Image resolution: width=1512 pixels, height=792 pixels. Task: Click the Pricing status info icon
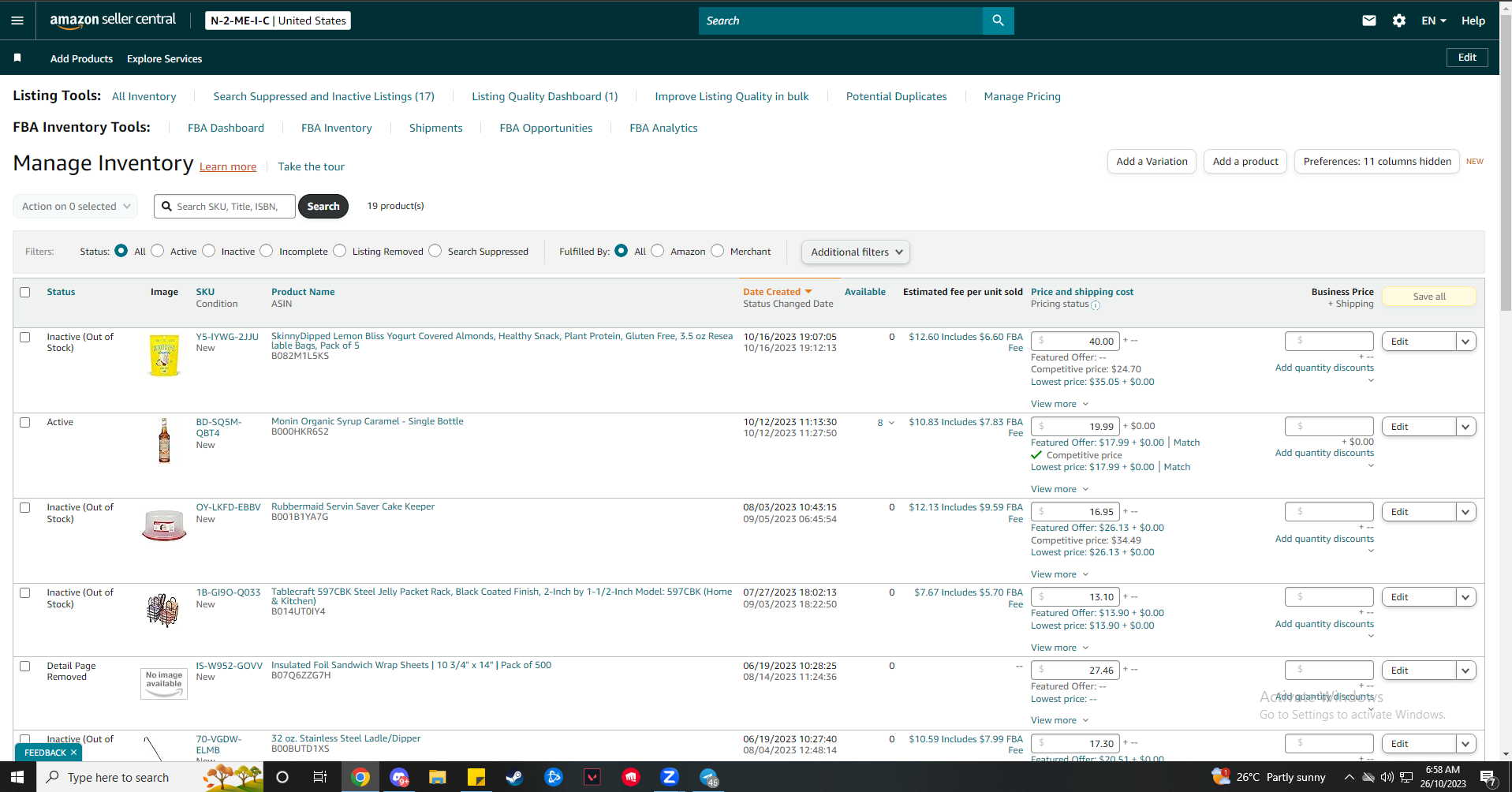pyautogui.click(x=1096, y=305)
